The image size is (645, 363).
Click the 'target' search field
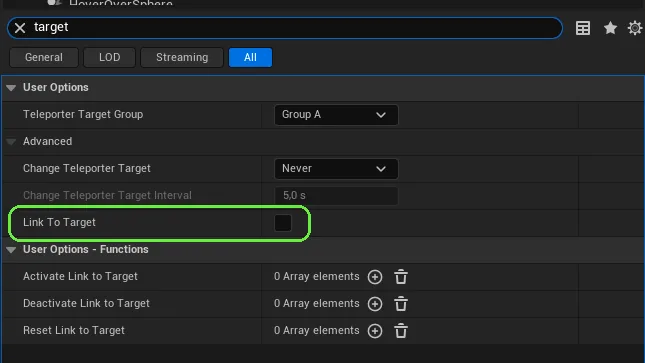(285, 28)
